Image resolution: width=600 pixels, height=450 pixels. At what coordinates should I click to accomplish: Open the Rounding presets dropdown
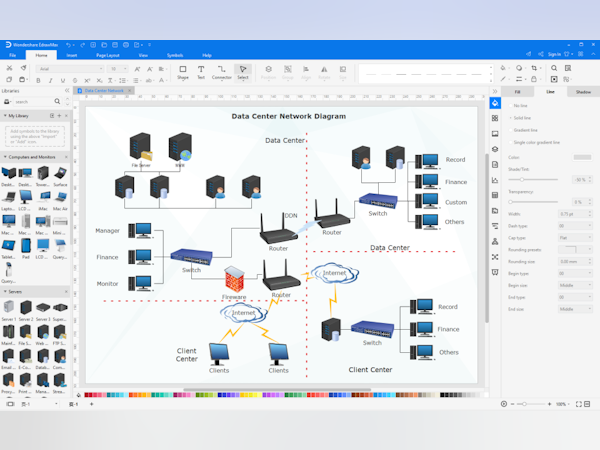(575, 249)
